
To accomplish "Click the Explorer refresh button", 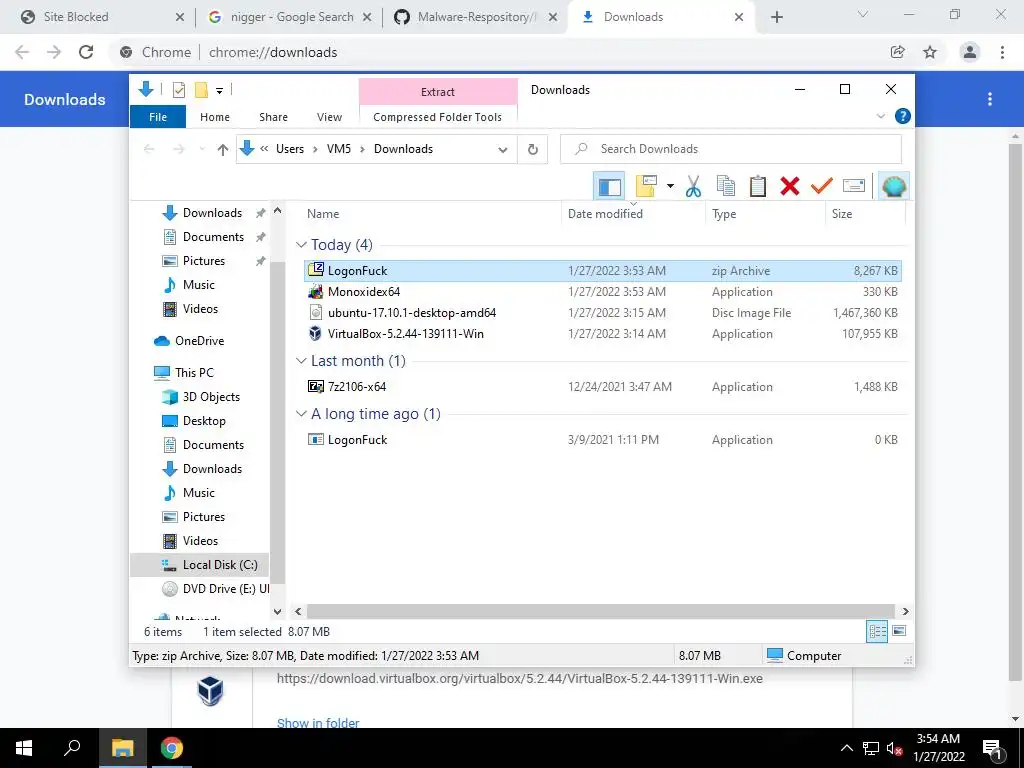I will (533, 150).
